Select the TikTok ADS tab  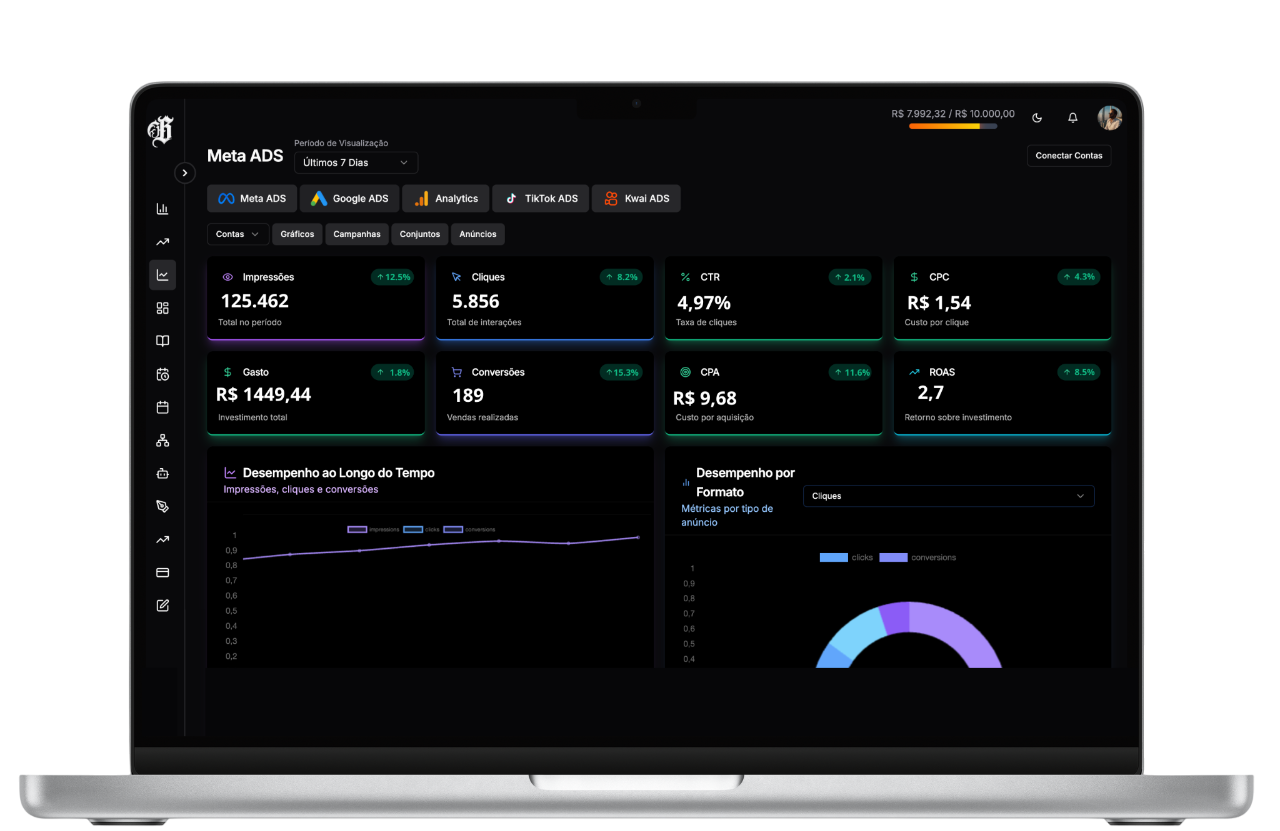coord(540,198)
